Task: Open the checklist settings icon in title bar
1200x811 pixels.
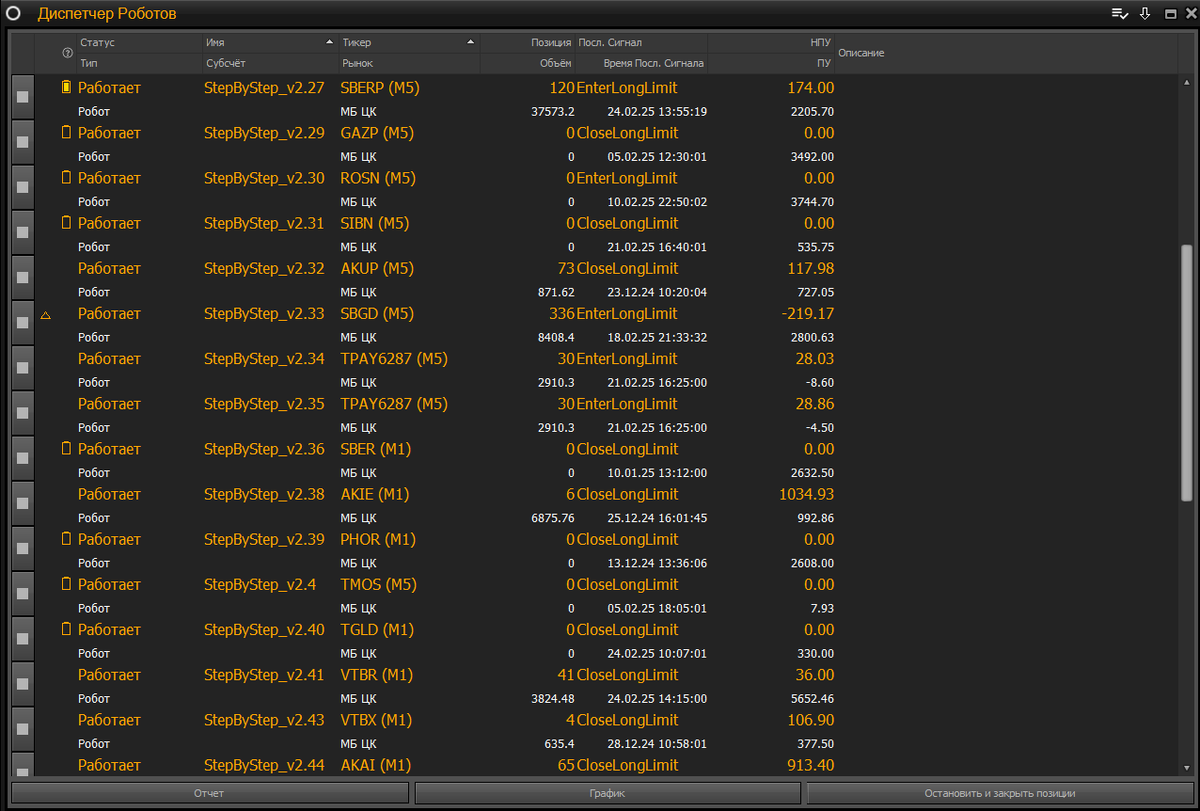Action: tap(1119, 14)
